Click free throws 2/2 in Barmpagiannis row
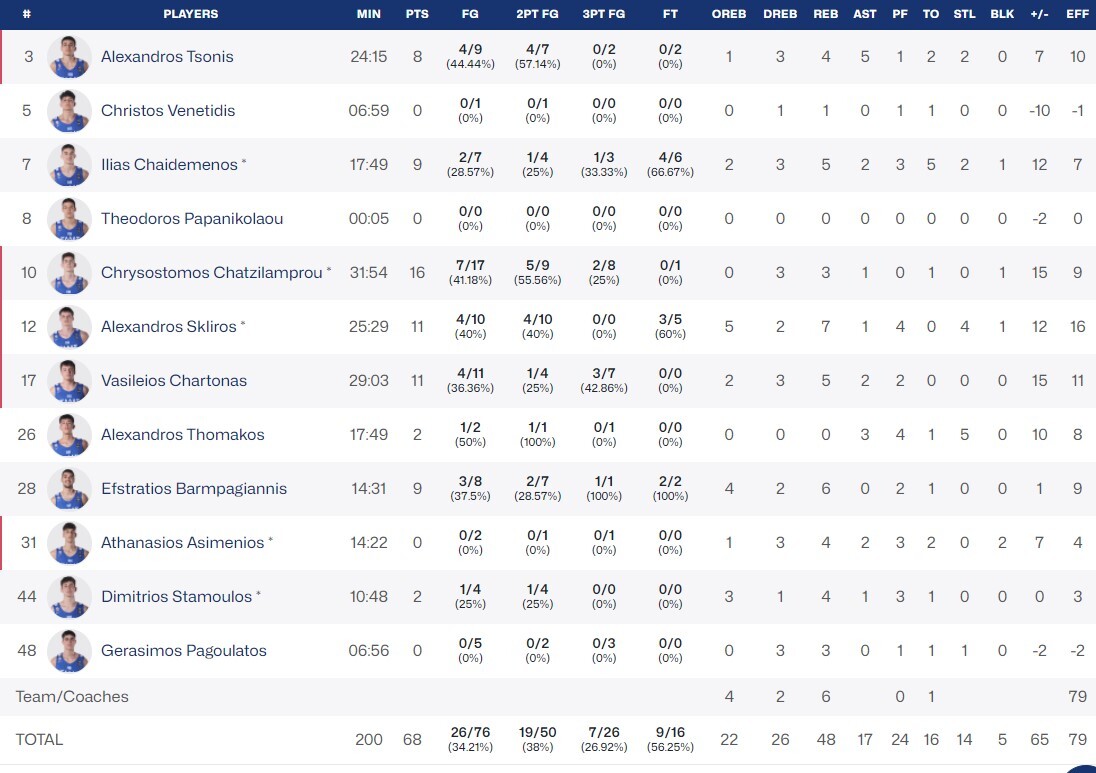 670,482
